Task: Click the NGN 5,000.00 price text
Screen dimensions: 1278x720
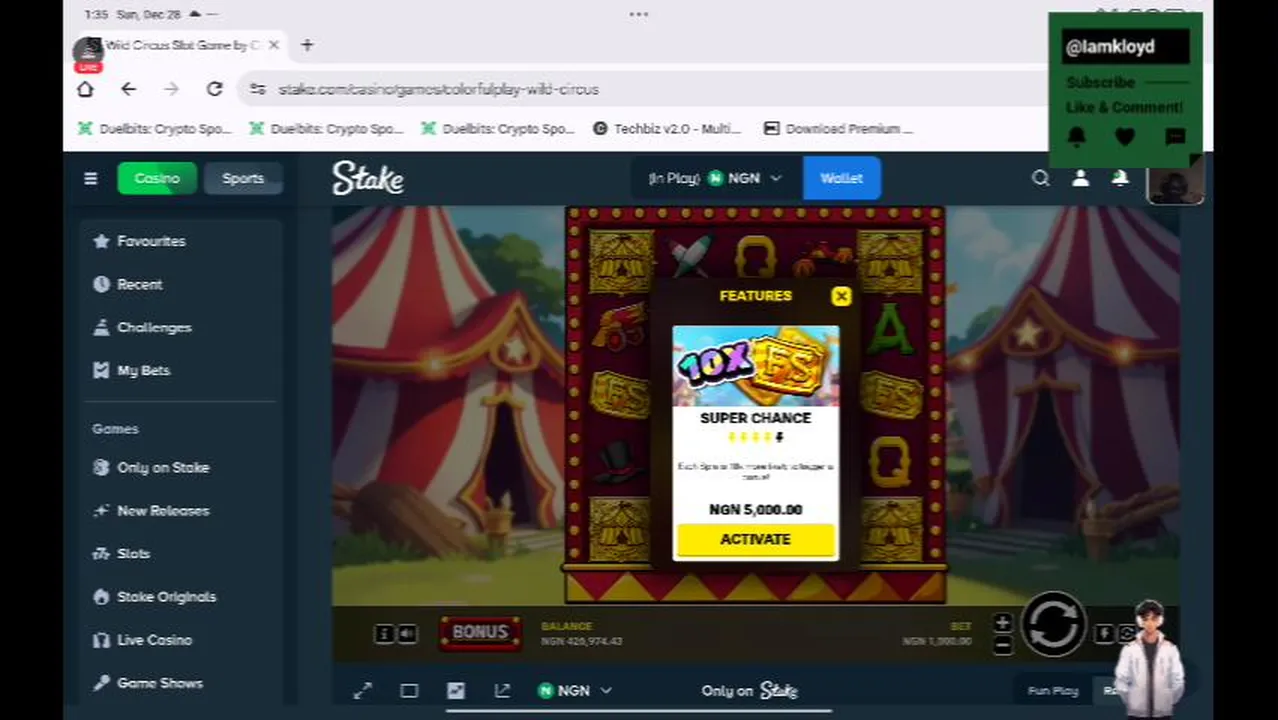Action: coord(755,509)
